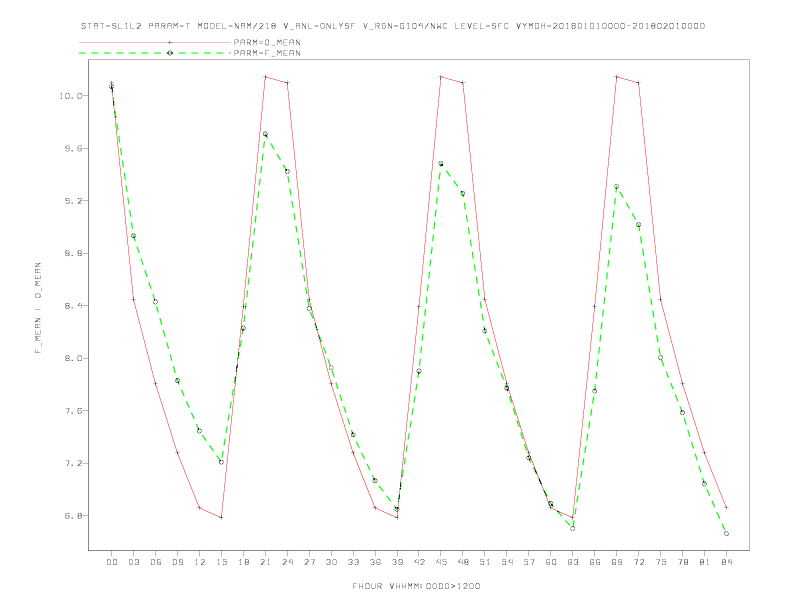The image size is (792, 612).
Task: Click the y-axis tick label 8.8
Action: pyautogui.click(x=74, y=253)
